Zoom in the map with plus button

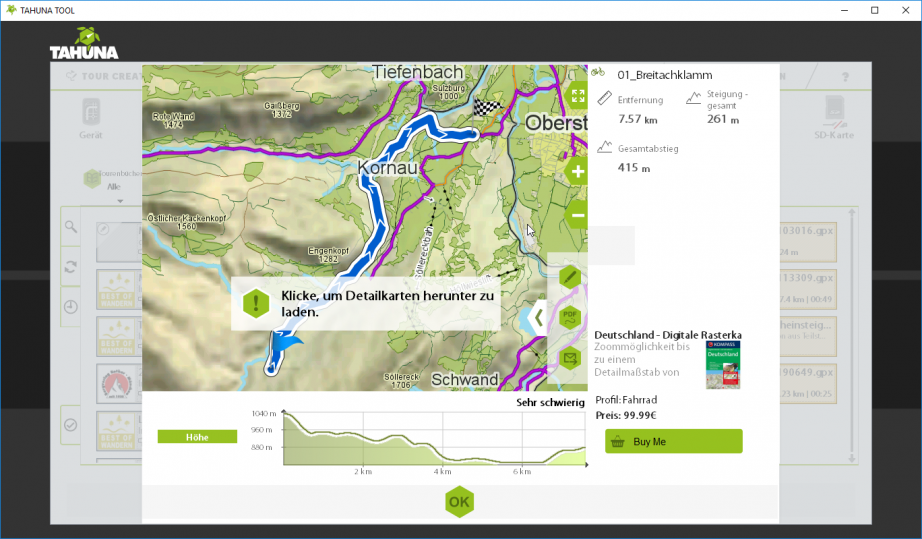(577, 171)
